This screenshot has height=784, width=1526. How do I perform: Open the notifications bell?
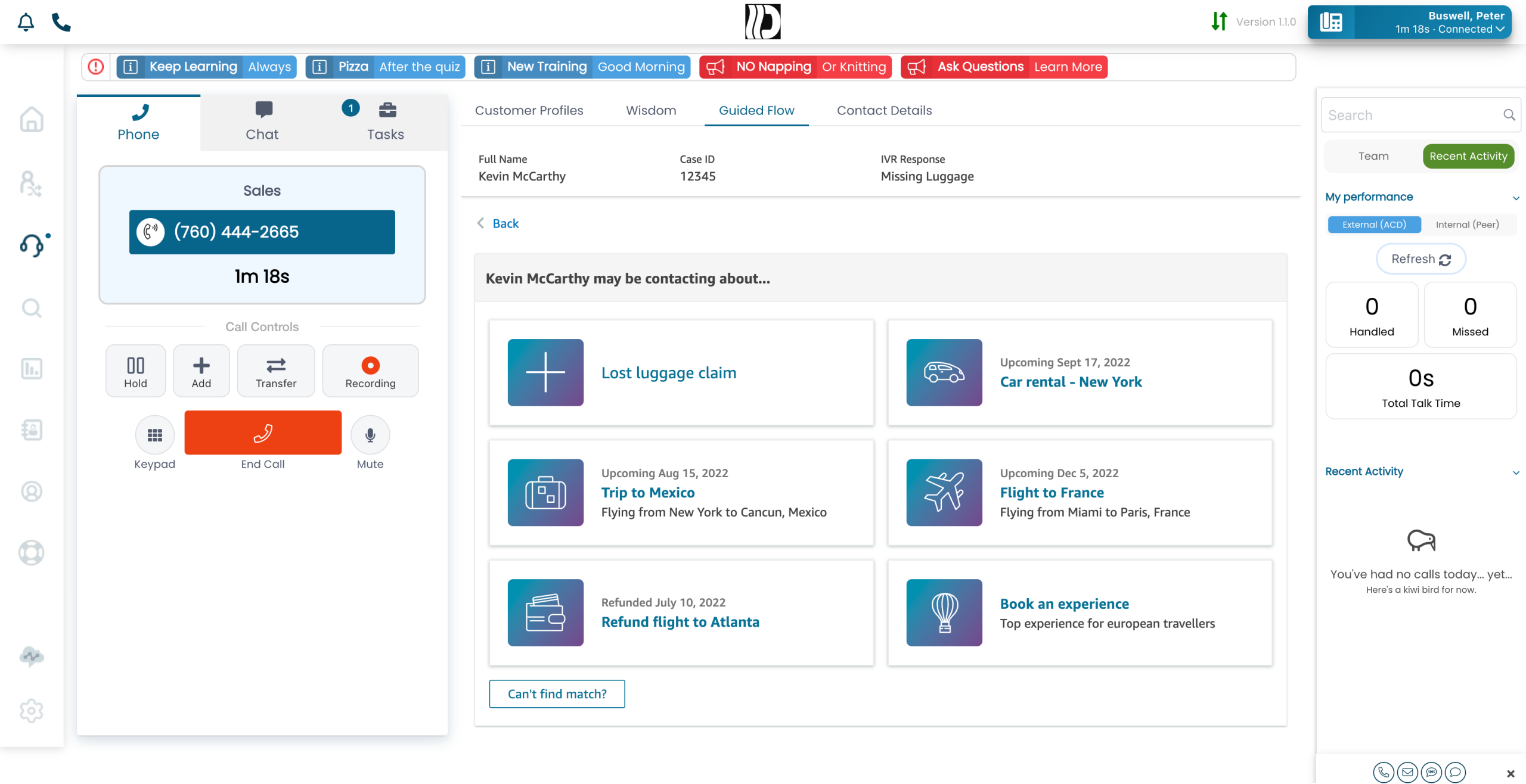(26, 22)
